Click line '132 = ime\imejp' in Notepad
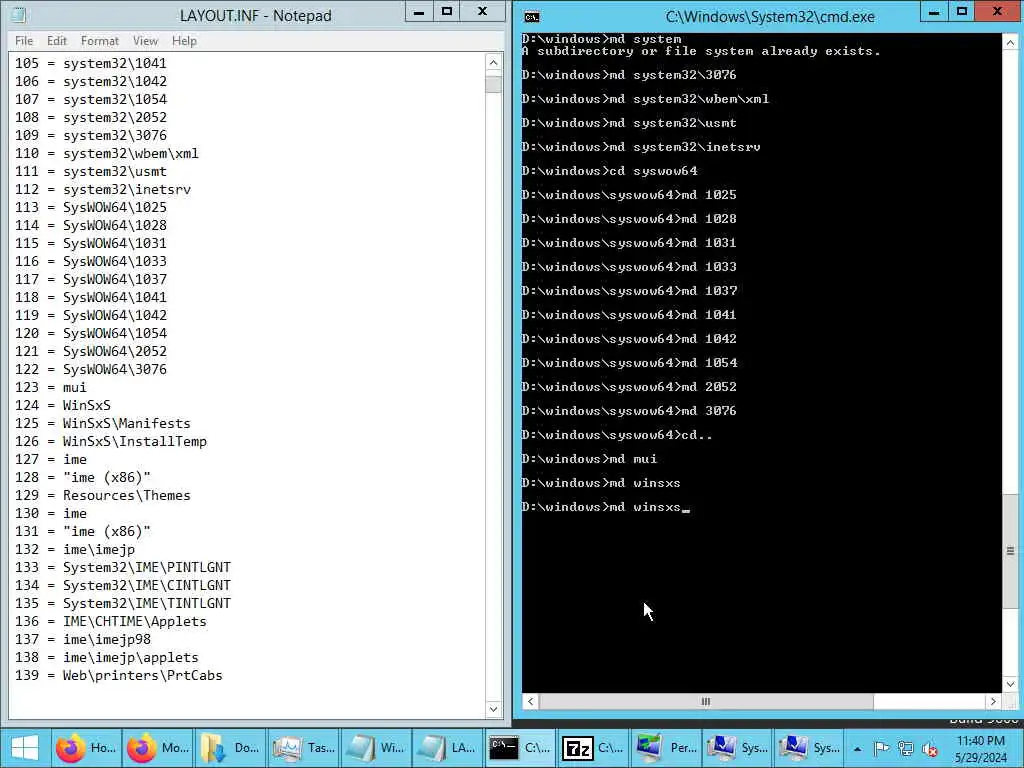1024x768 pixels. tap(74, 549)
